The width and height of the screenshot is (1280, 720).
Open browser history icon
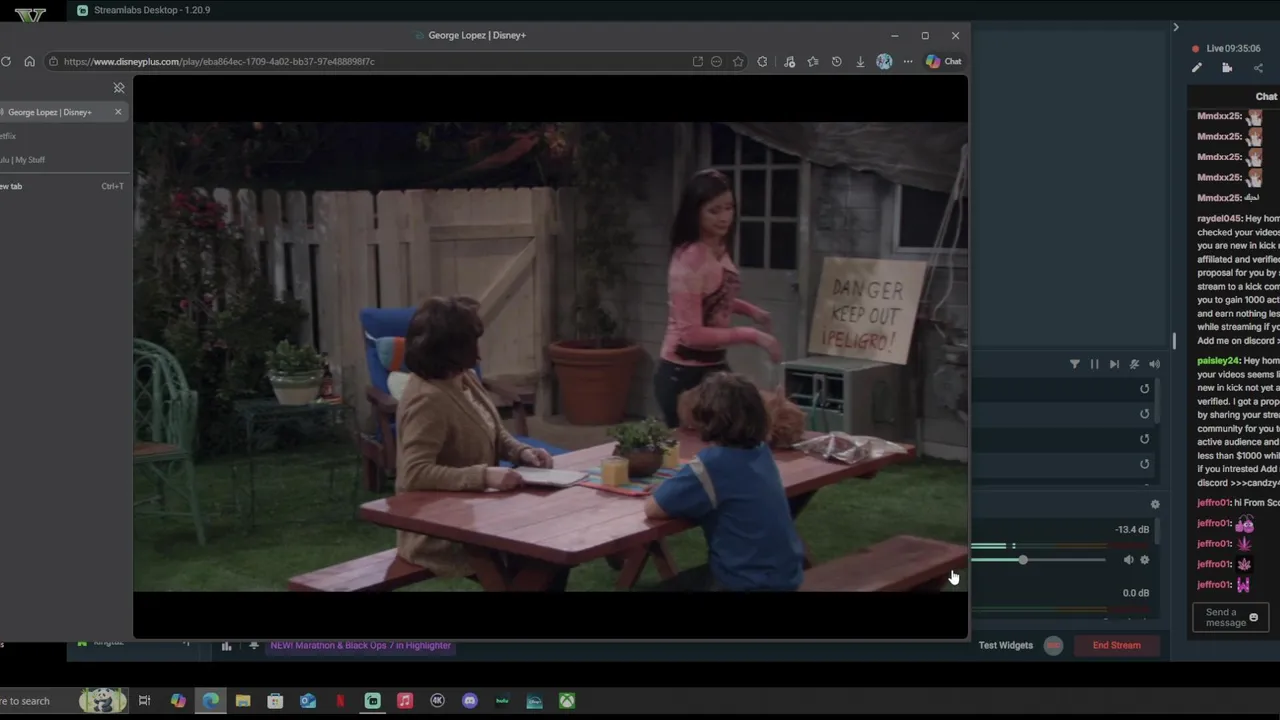pos(836,61)
